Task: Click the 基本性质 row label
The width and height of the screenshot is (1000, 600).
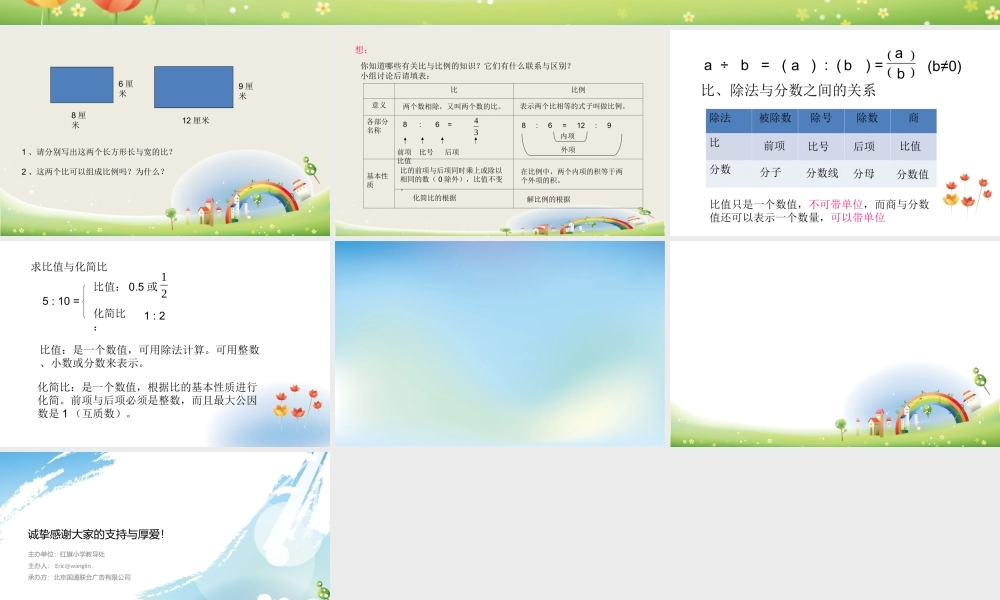Action: 377,180
